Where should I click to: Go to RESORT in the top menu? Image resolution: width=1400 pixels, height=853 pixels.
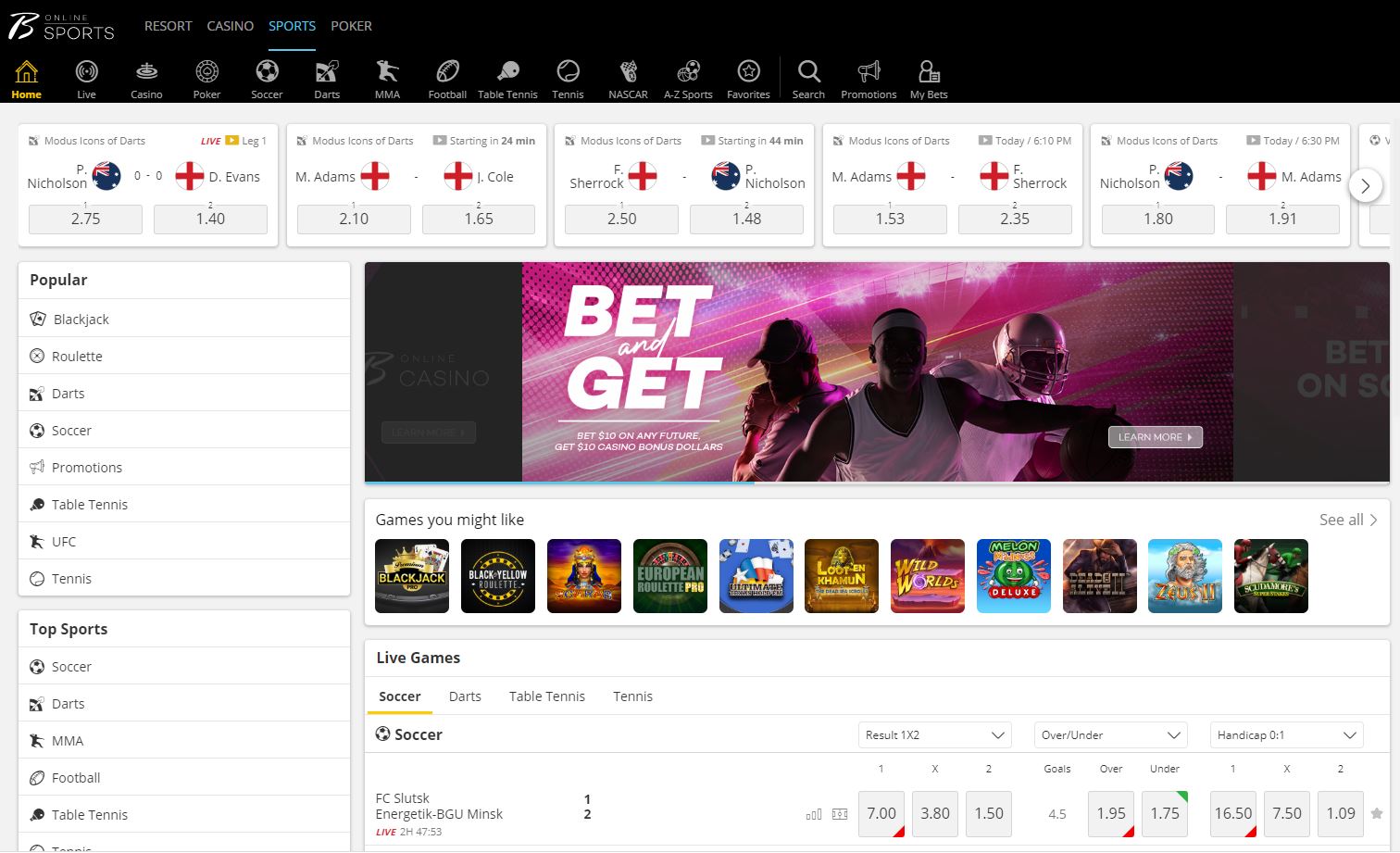tap(168, 26)
